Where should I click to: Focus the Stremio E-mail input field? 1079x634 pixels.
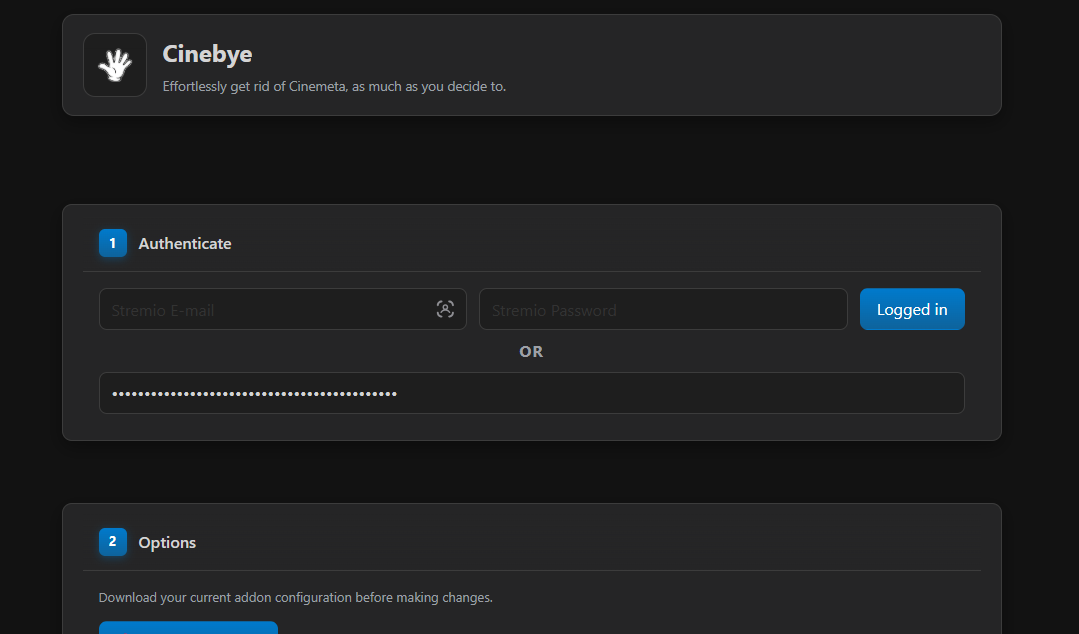[x=265, y=310]
